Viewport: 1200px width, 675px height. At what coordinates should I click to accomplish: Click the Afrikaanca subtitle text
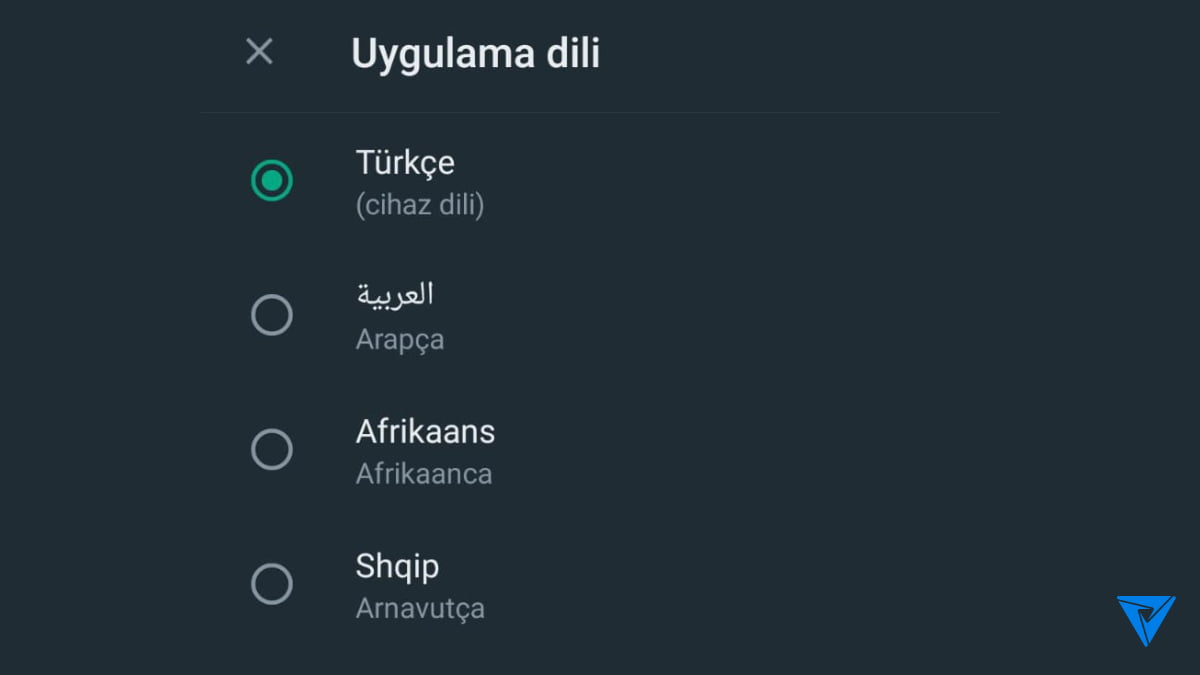point(423,473)
